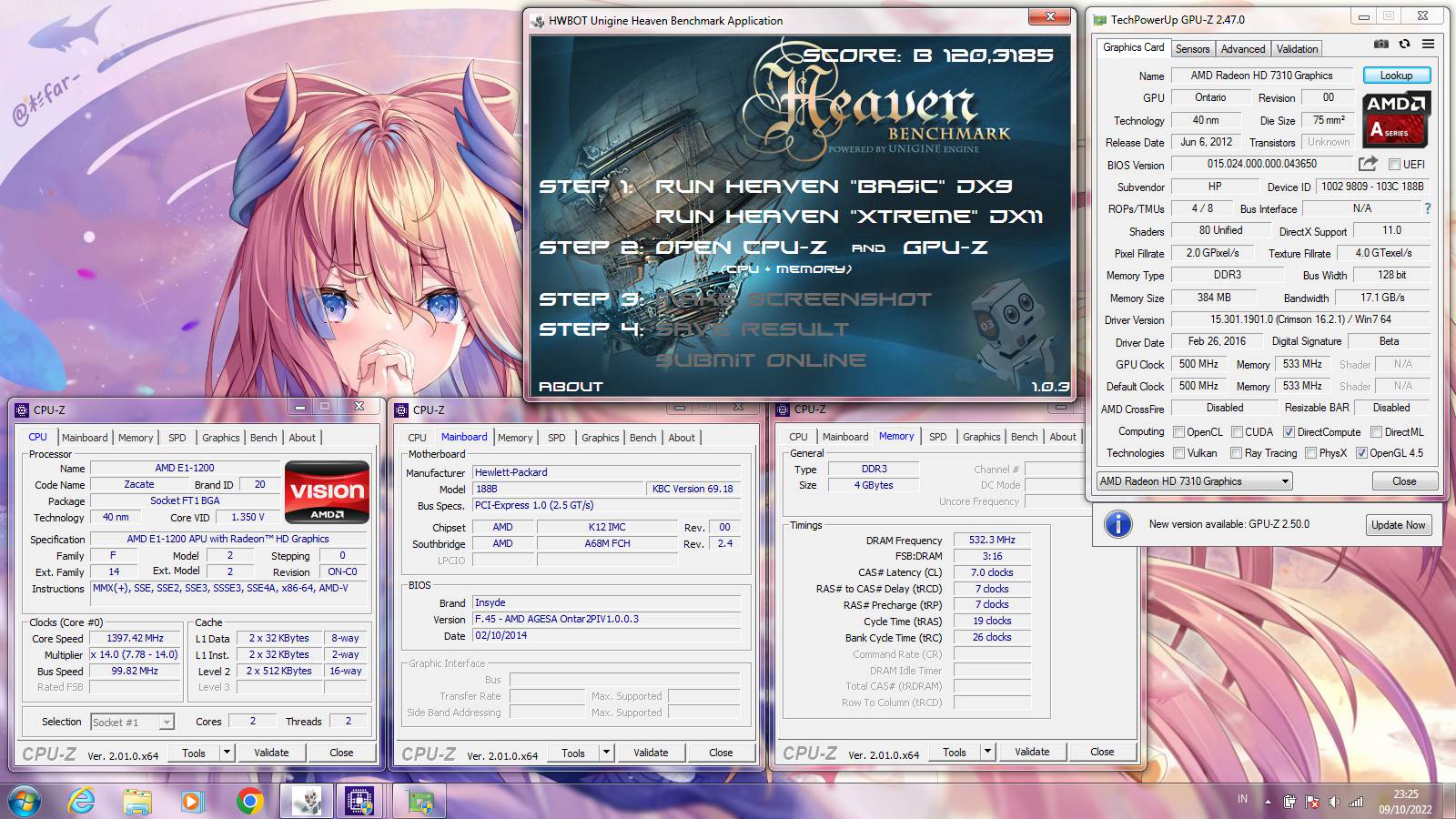Toggle the OpenCL checkbox
This screenshot has height=819, width=1456.
click(1178, 432)
